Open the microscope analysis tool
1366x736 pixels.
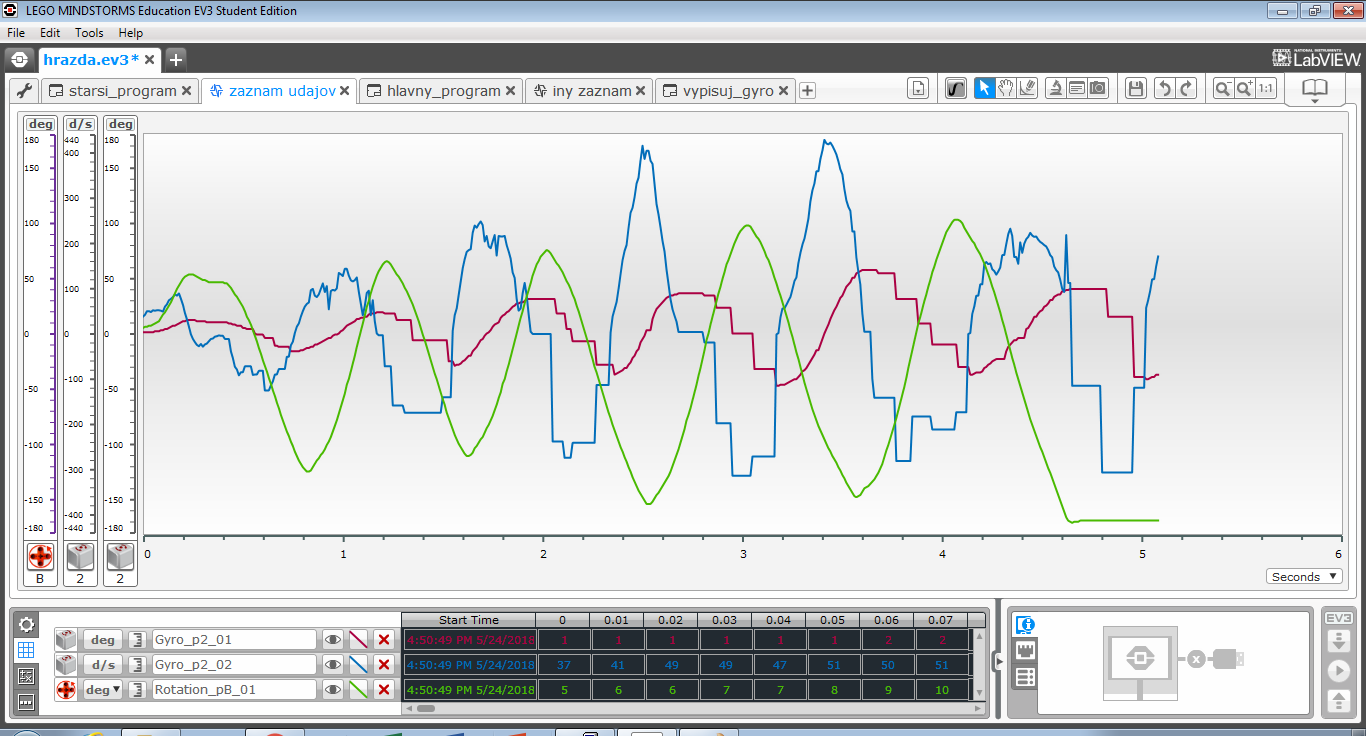(x=1054, y=89)
